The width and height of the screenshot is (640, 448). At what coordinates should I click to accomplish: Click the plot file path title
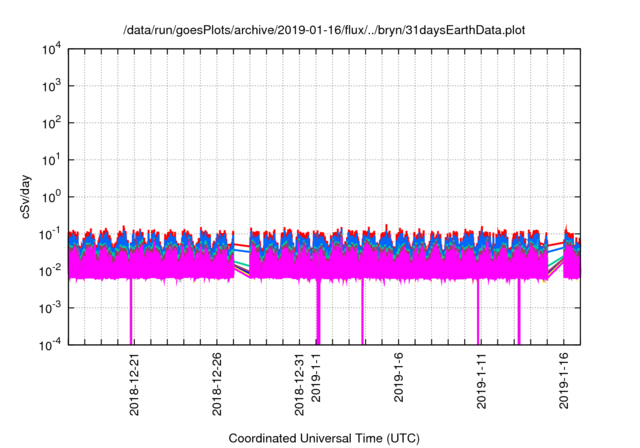coord(324,30)
